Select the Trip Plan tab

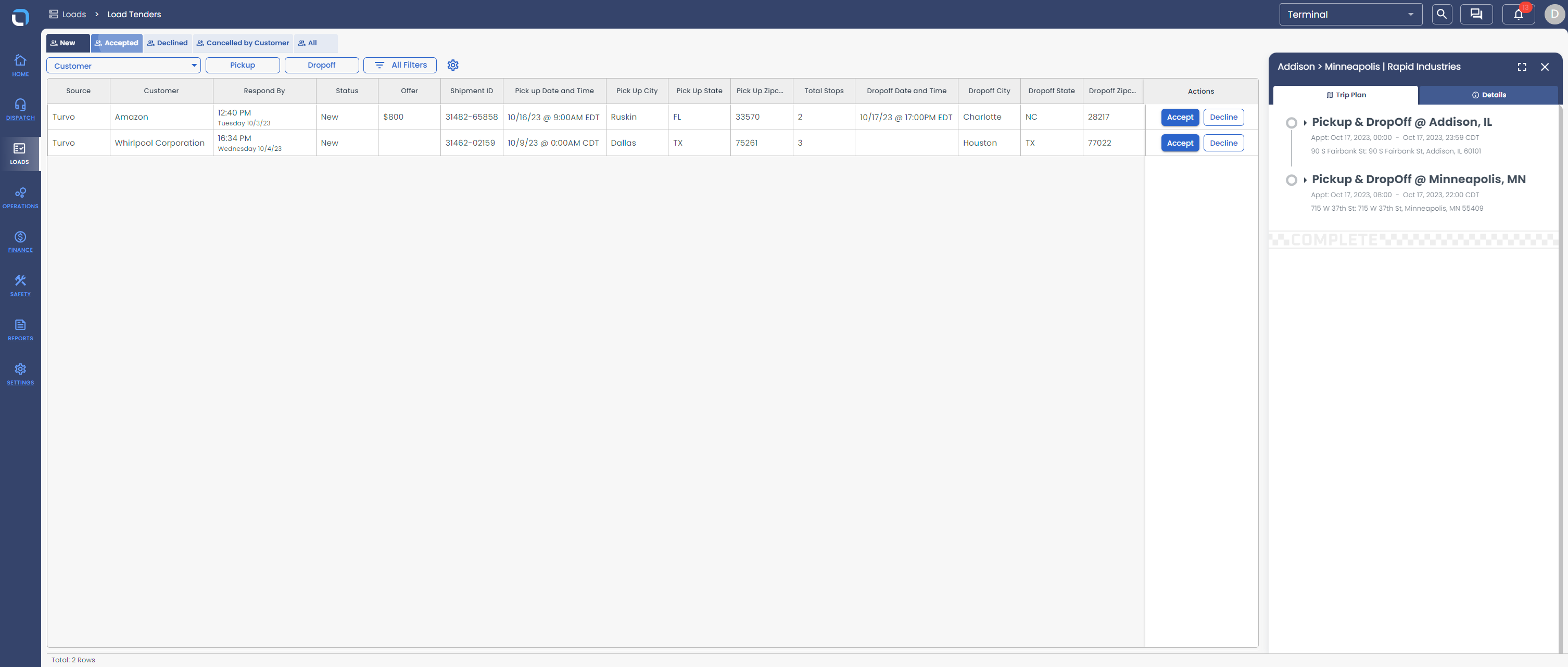point(1346,95)
